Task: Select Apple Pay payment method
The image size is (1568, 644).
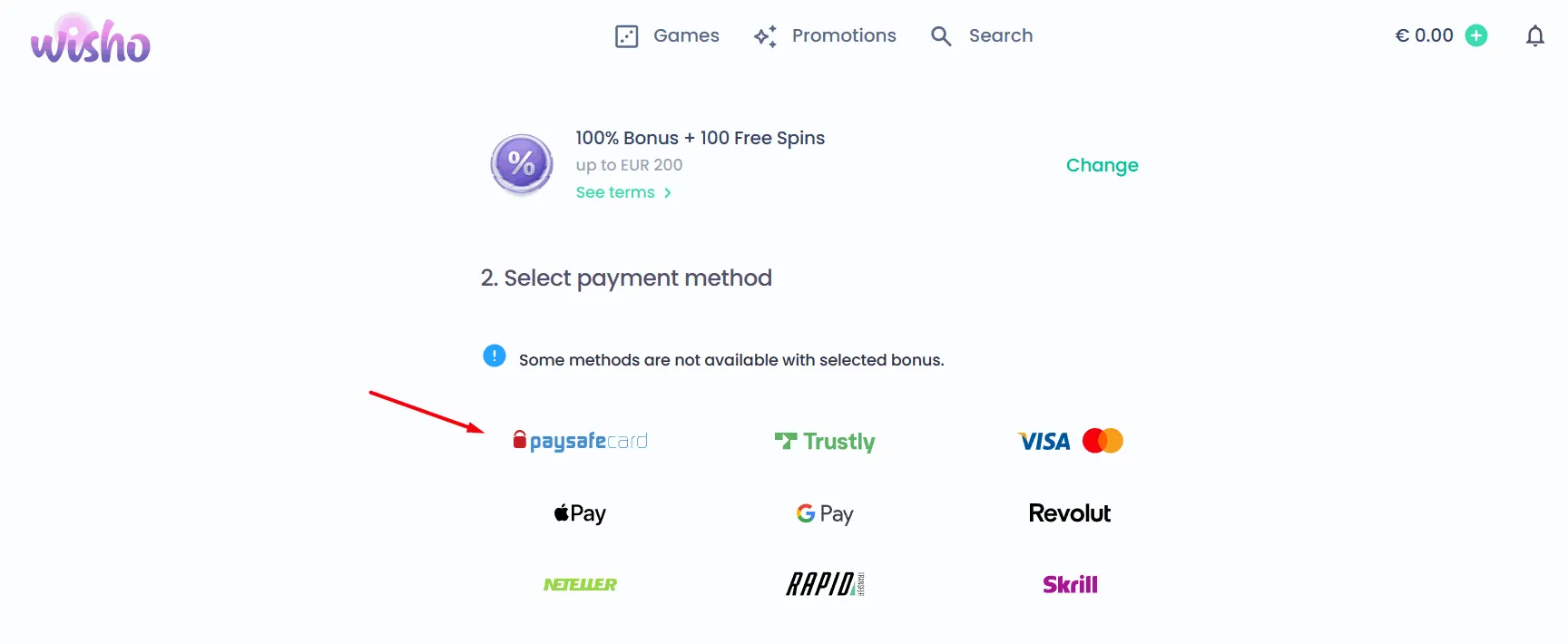Action: (580, 512)
